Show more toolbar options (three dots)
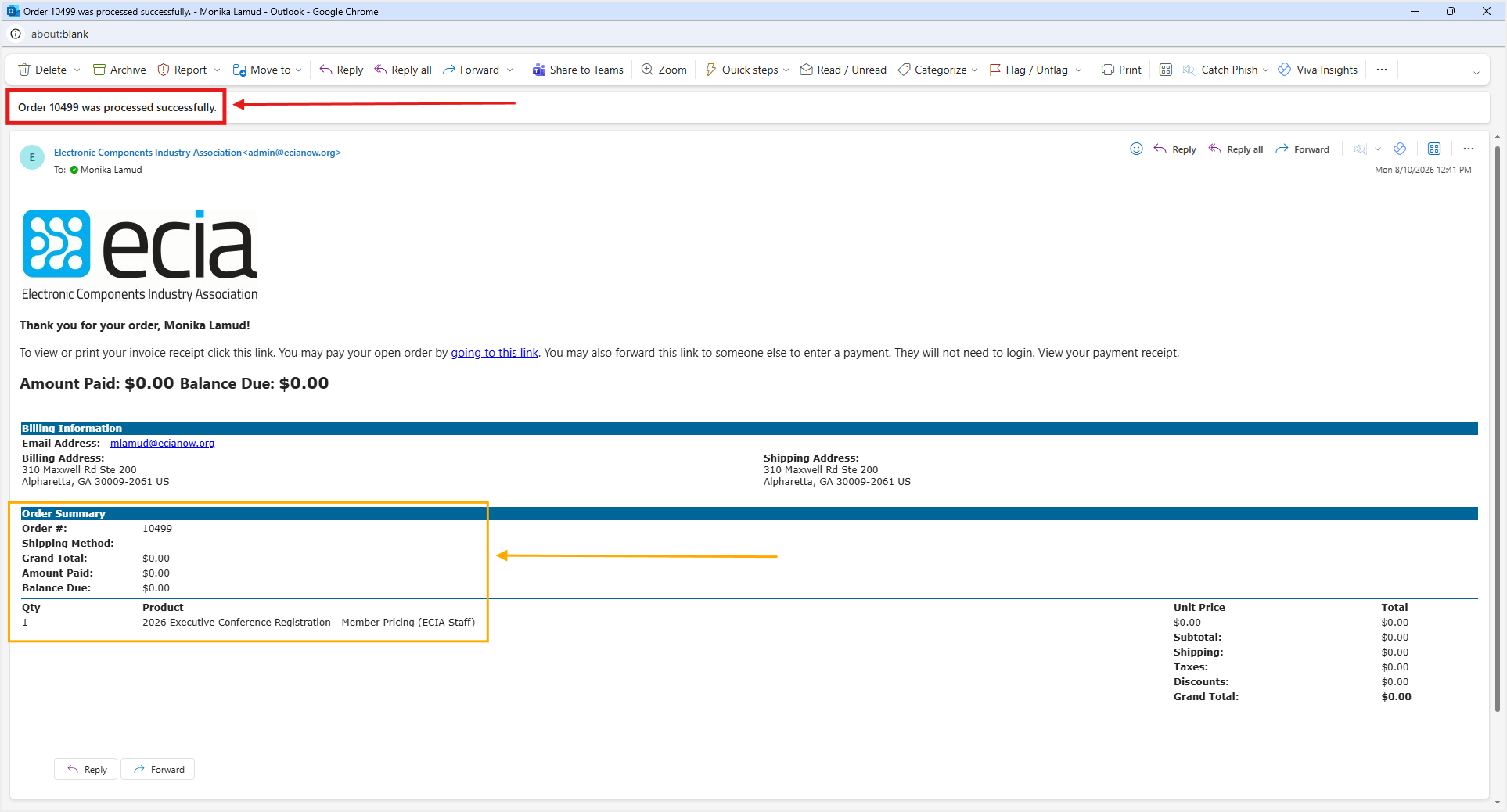 pos(1382,70)
